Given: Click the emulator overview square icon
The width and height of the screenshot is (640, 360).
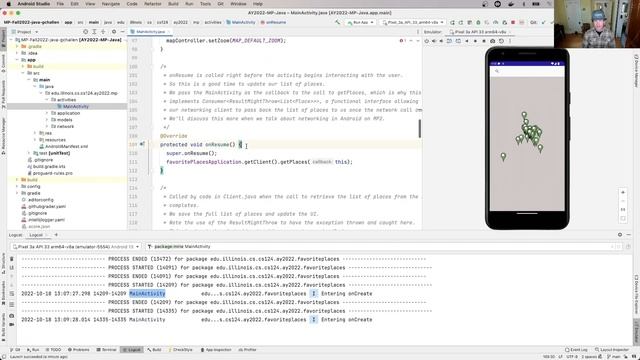Looking at the screenshot, I should pos(484,41).
